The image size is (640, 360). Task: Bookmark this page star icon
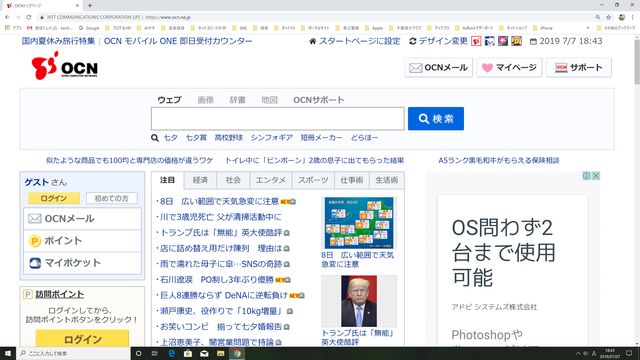(609, 17)
